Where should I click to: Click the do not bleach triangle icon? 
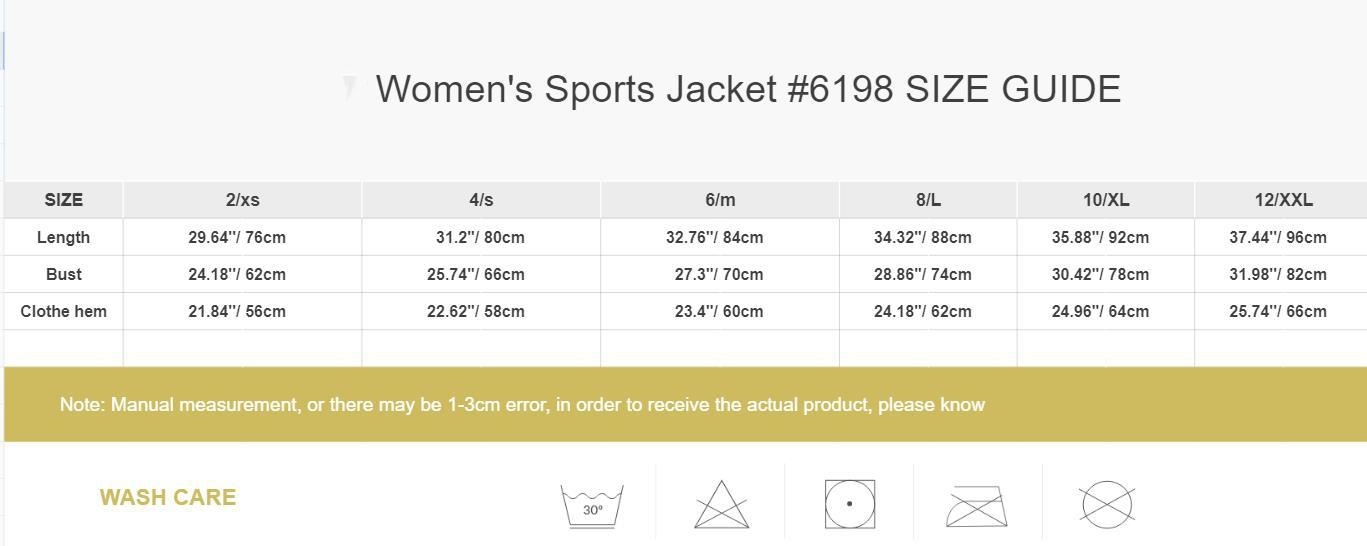click(x=721, y=504)
